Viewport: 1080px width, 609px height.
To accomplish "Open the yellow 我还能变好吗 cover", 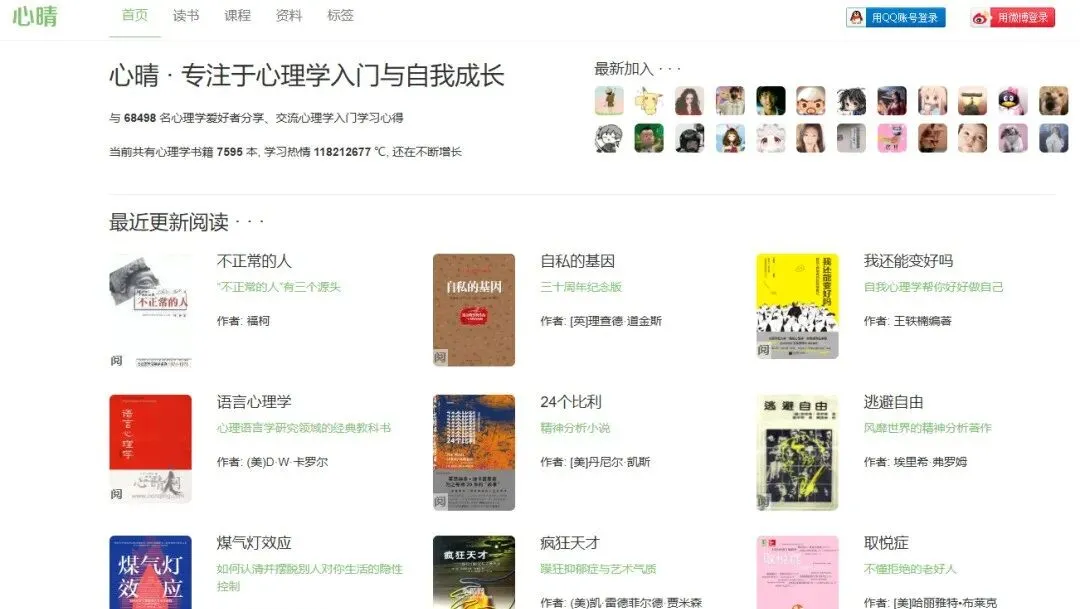I will pos(797,306).
